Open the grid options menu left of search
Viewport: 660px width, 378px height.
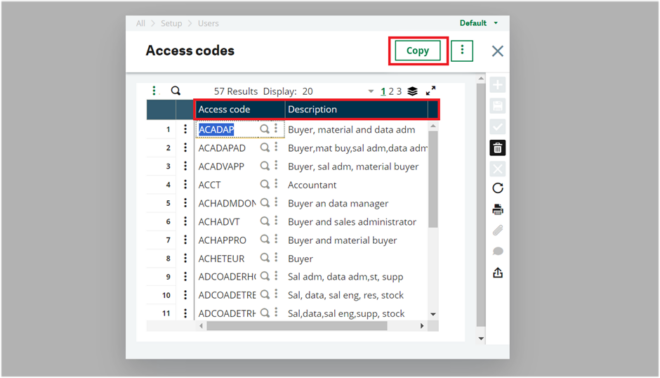(x=154, y=91)
